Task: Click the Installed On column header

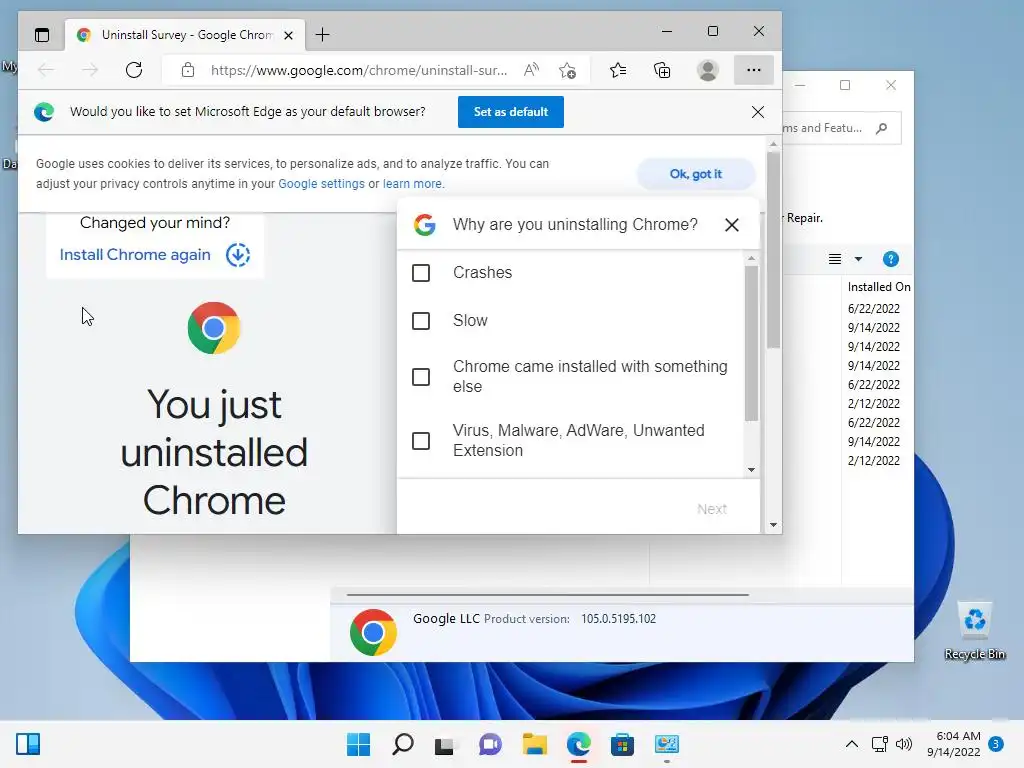Action: coord(878,287)
